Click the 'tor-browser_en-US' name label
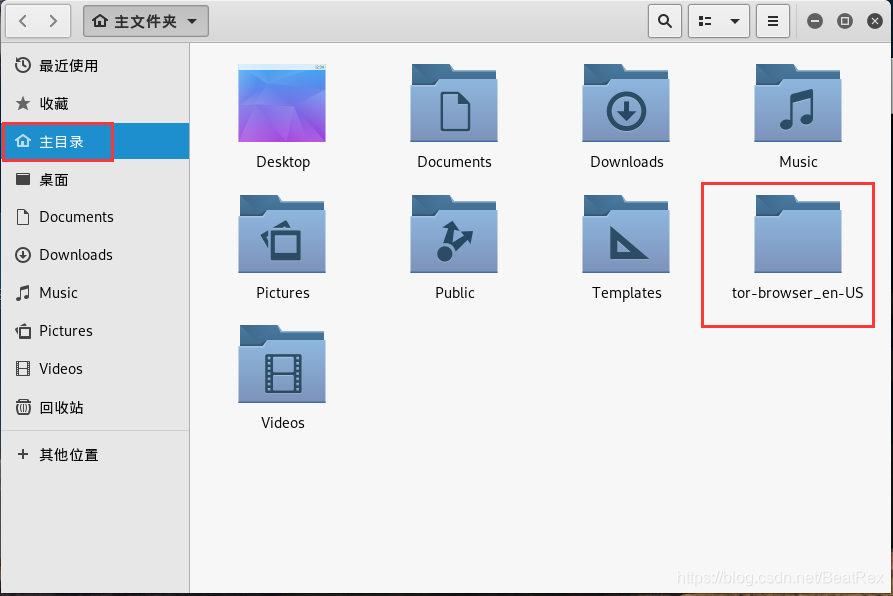 (797, 293)
